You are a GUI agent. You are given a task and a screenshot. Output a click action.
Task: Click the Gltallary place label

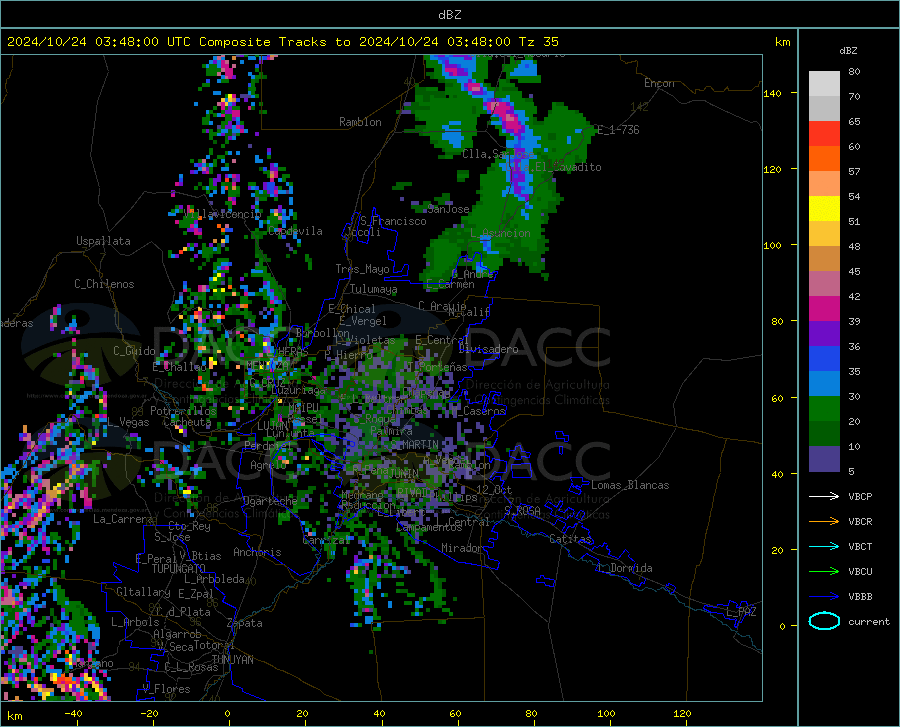tap(143, 592)
